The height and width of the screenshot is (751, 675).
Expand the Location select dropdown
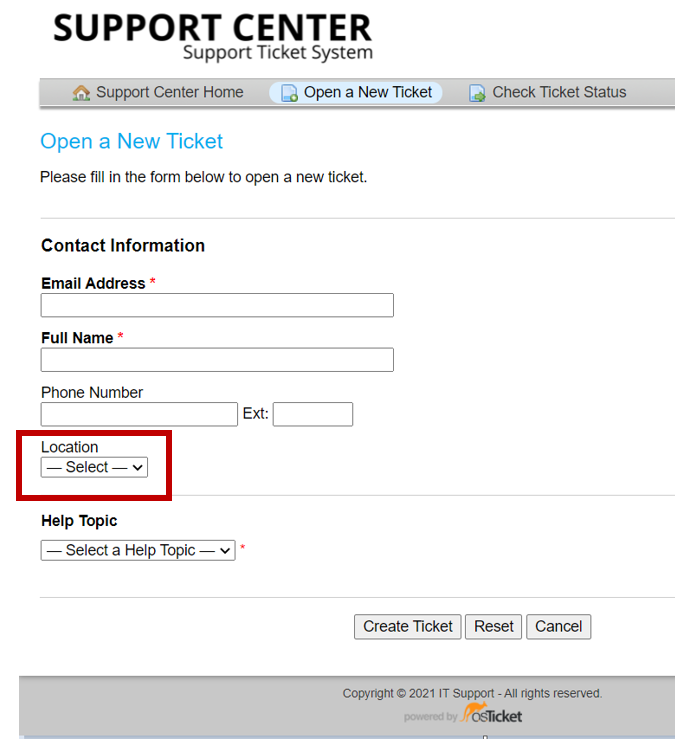(94, 467)
